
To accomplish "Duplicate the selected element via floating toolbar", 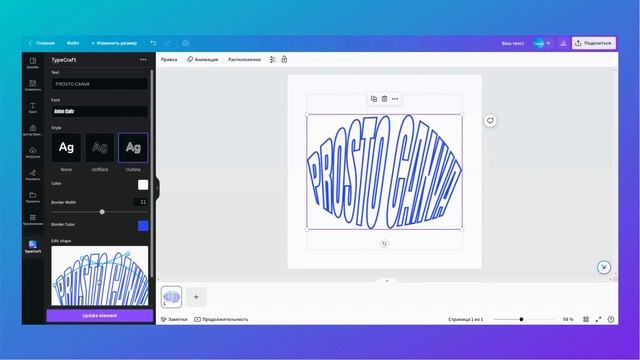I will (373, 99).
